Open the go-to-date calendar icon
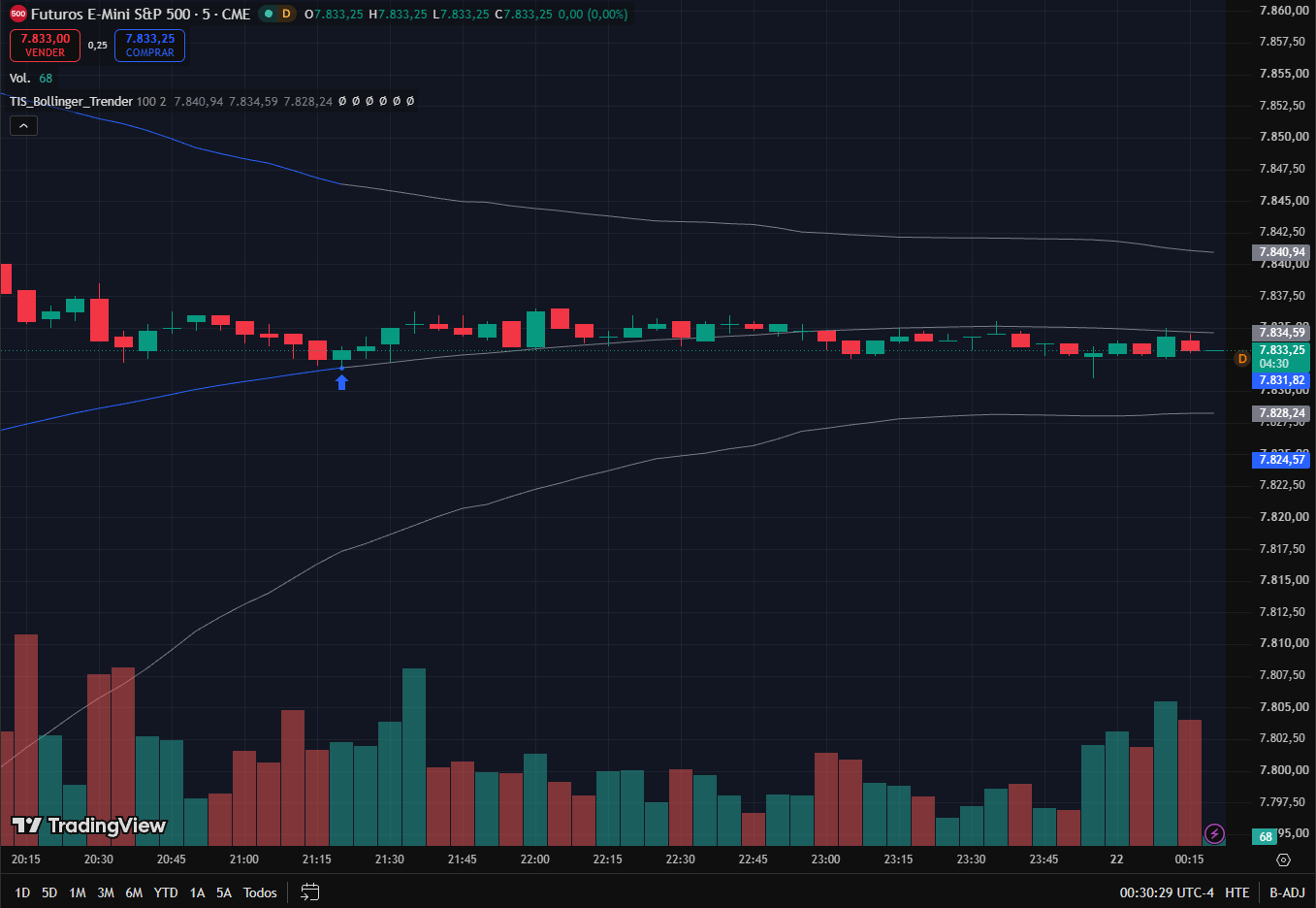This screenshot has width=1316, height=908. (310, 892)
